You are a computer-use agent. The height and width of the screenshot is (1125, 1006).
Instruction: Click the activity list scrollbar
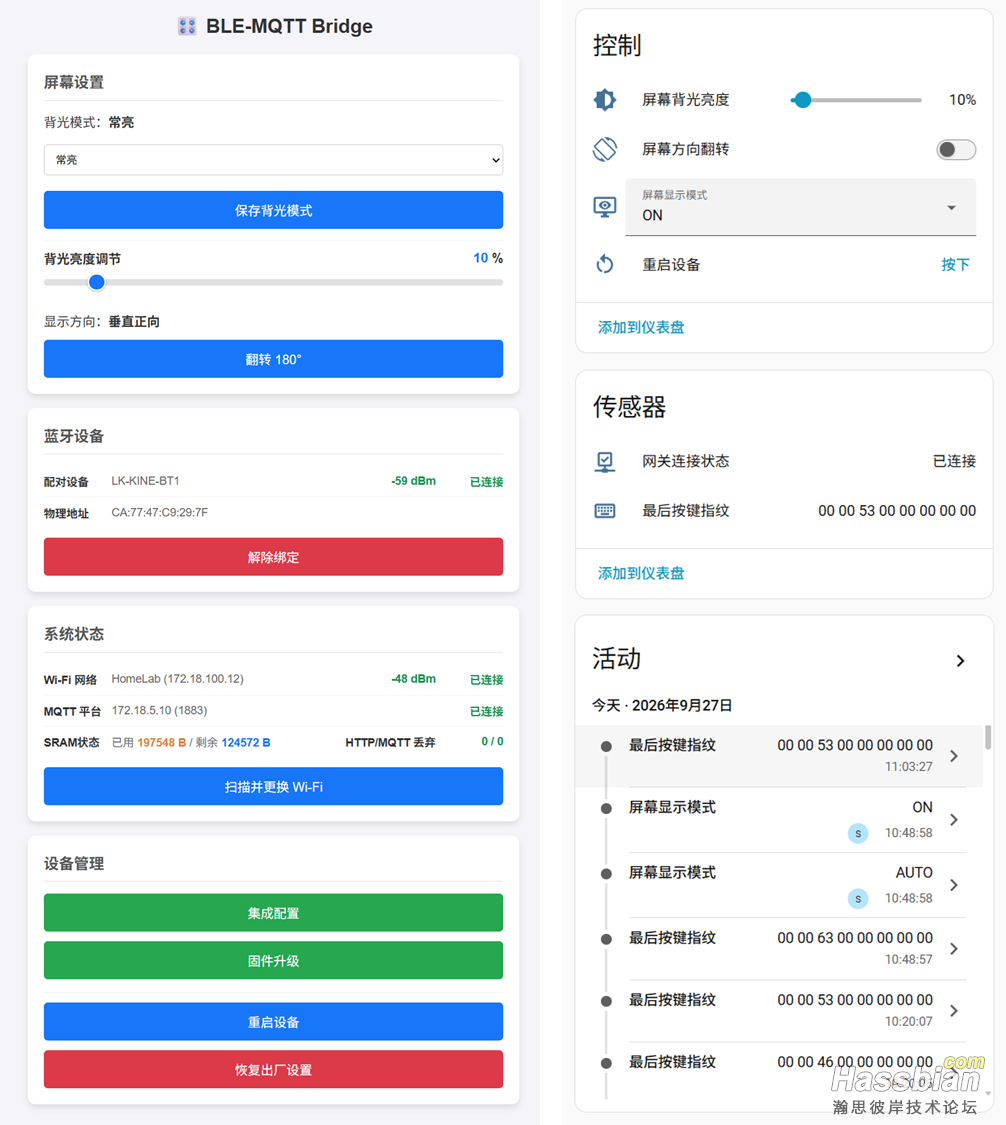[x=988, y=738]
